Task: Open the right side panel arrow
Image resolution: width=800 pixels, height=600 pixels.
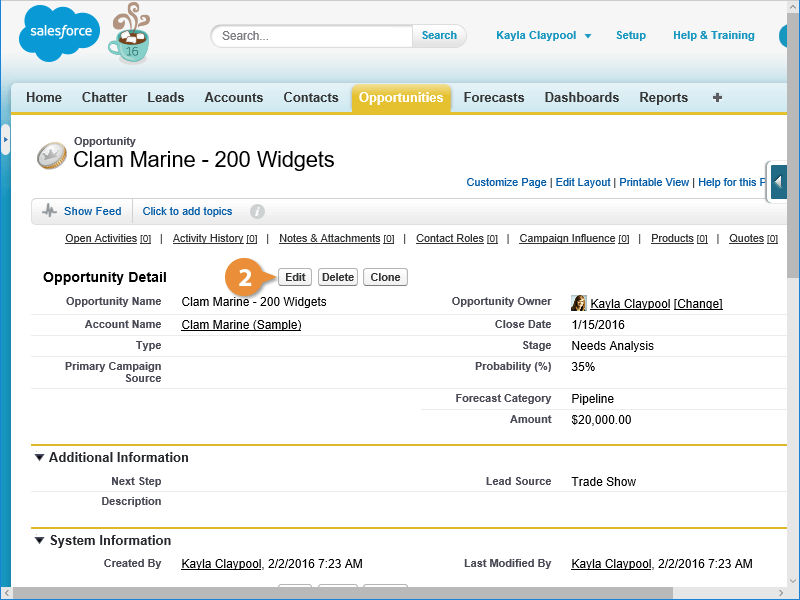Action: tap(779, 182)
